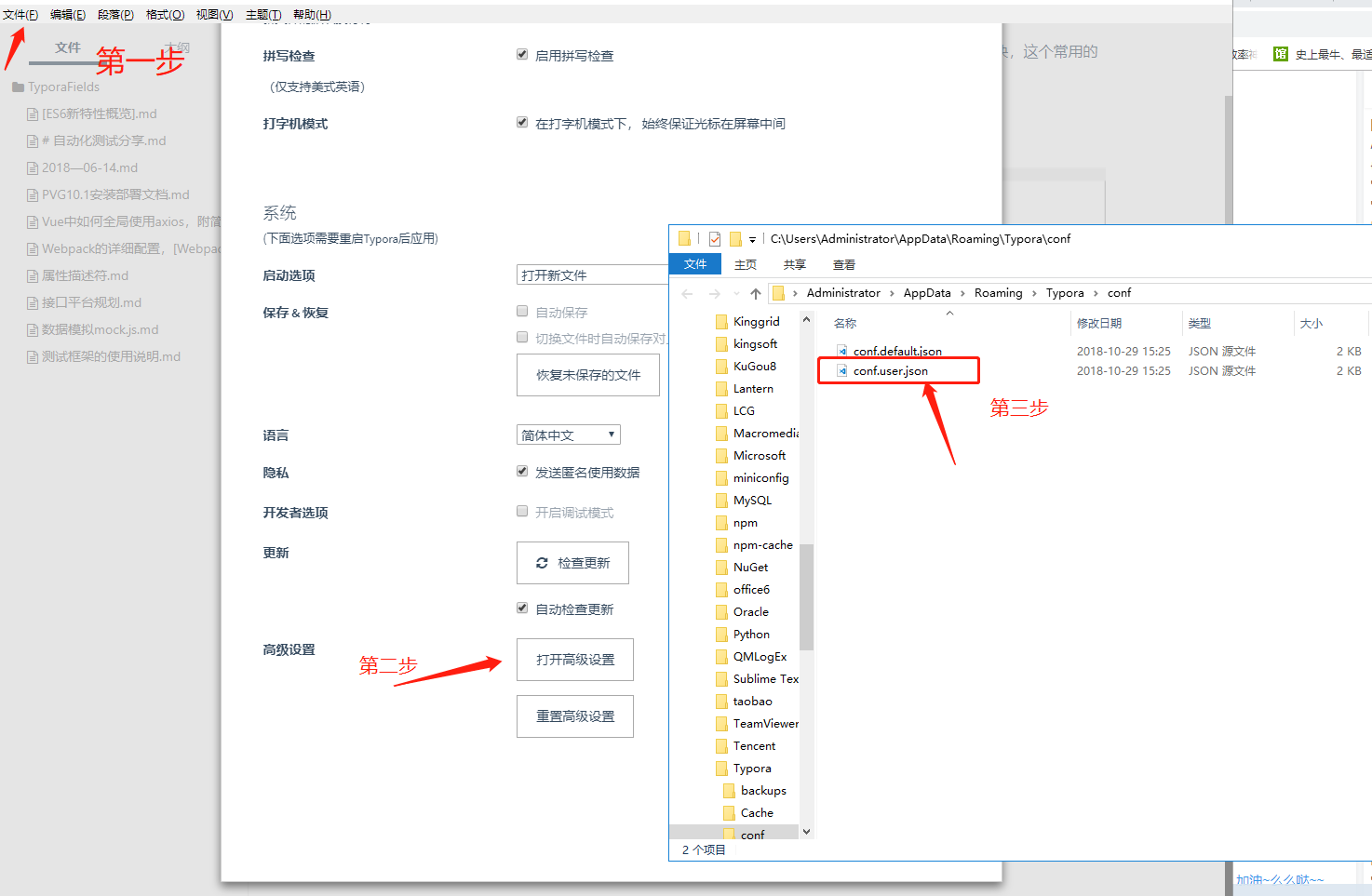Click 恢复未保存的文件 button
The height and width of the screenshot is (896, 1372).
588,375
